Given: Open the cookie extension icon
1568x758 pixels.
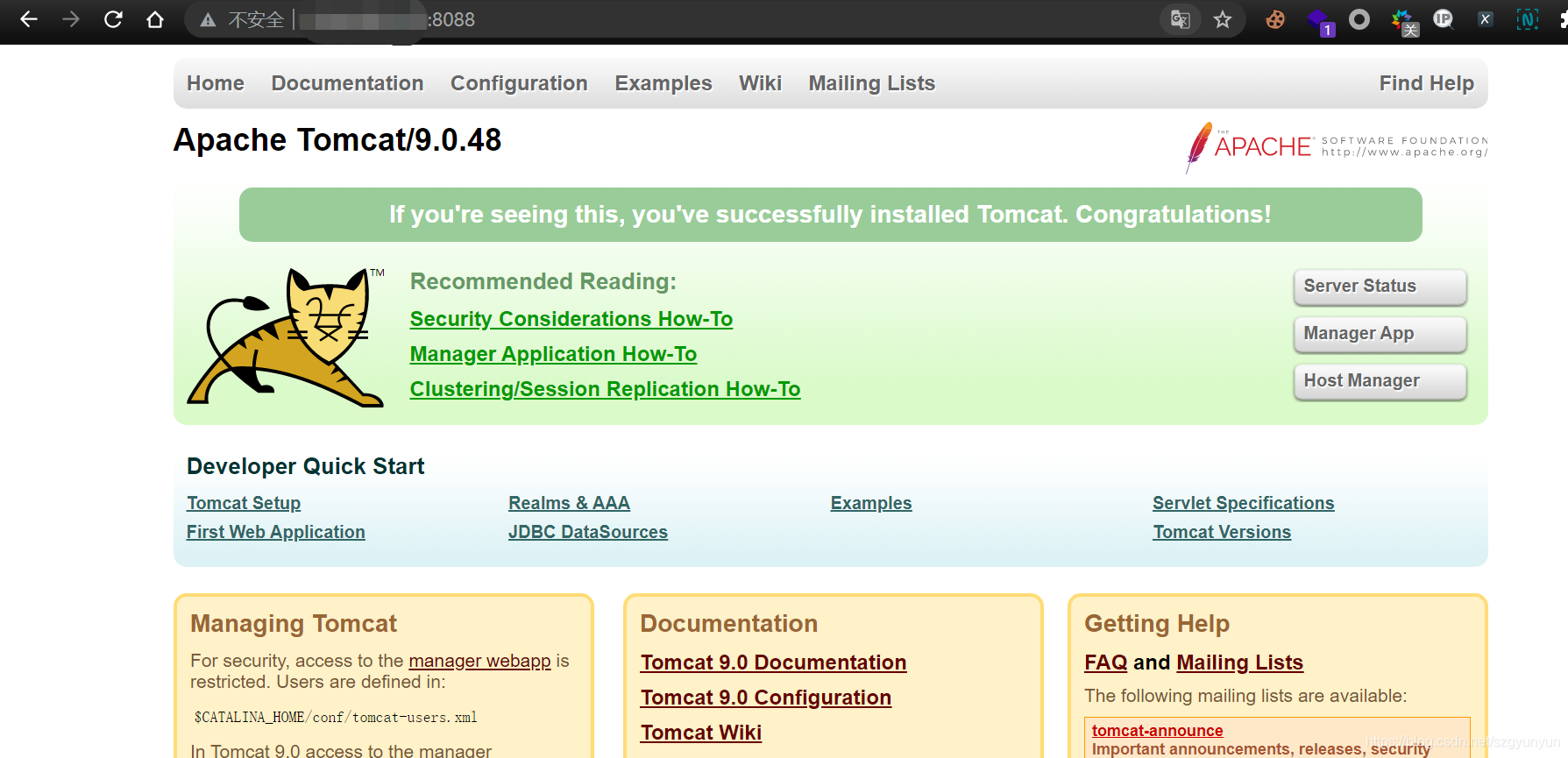Looking at the screenshot, I should click(1275, 19).
